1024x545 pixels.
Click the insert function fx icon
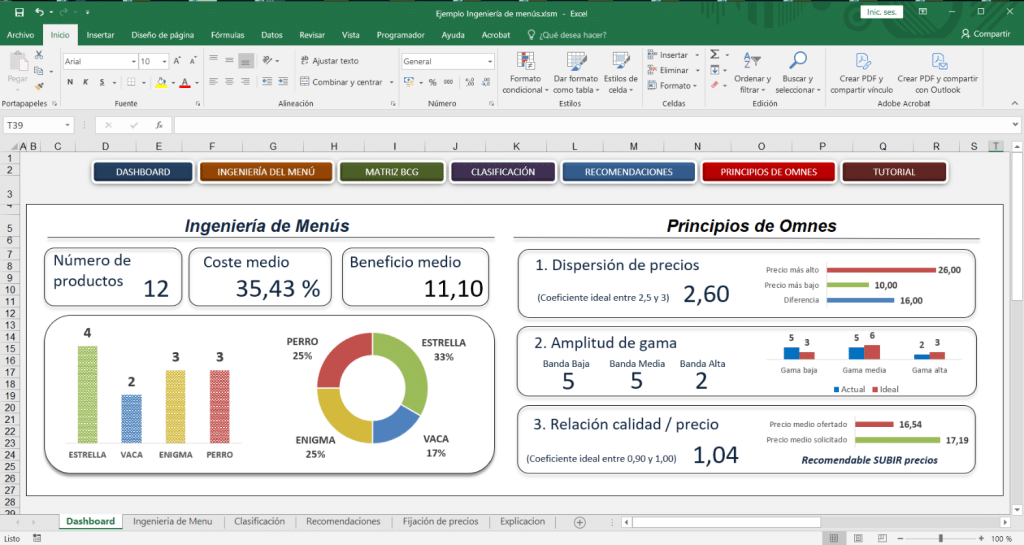tap(159, 125)
